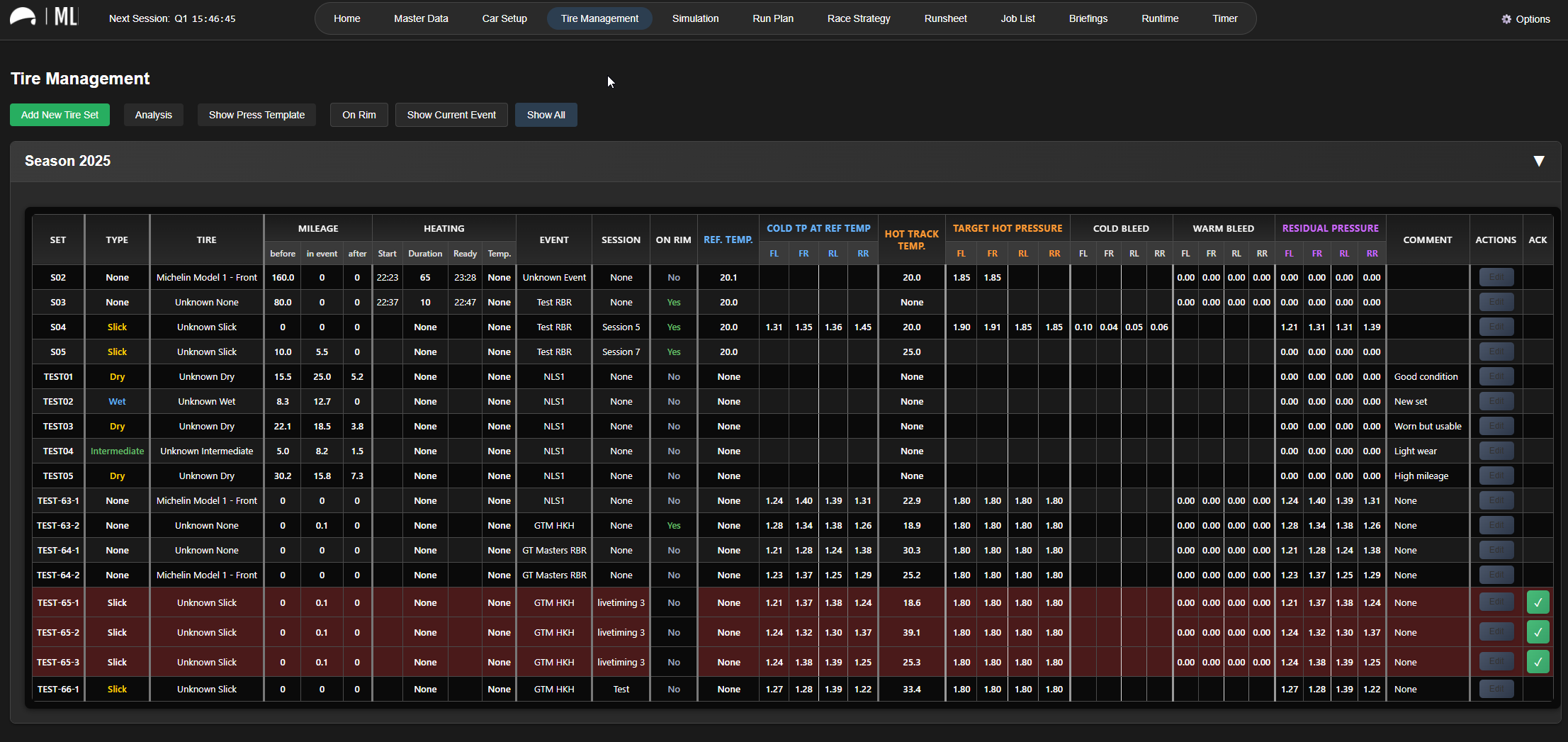Acknowledge TEST-65-2 with green checkmark
Viewport: 1568px width, 742px height.
click(1538, 632)
